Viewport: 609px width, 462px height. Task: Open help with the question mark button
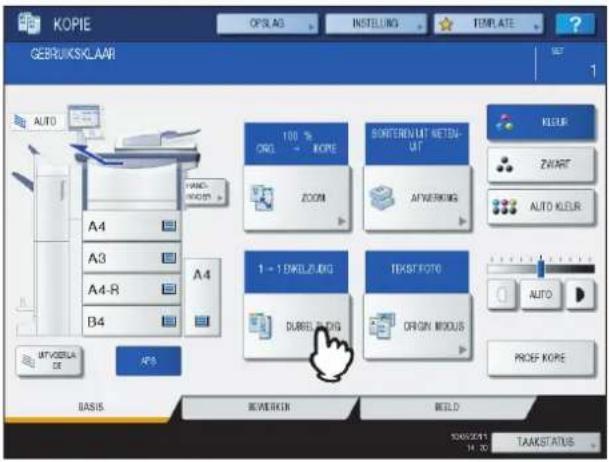click(x=575, y=24)
